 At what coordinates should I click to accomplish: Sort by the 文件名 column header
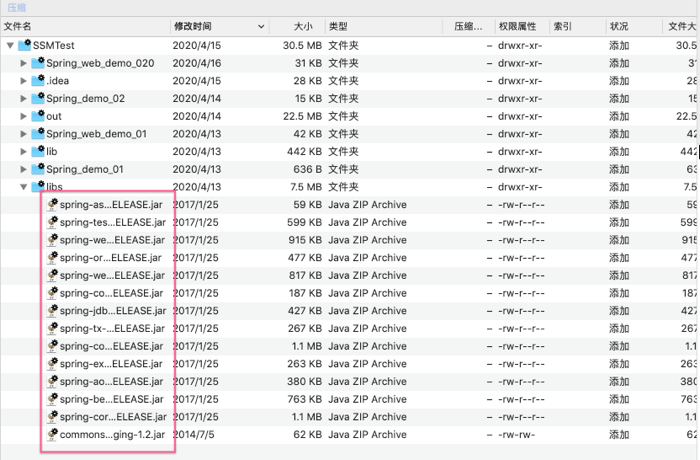pos(85,26)
